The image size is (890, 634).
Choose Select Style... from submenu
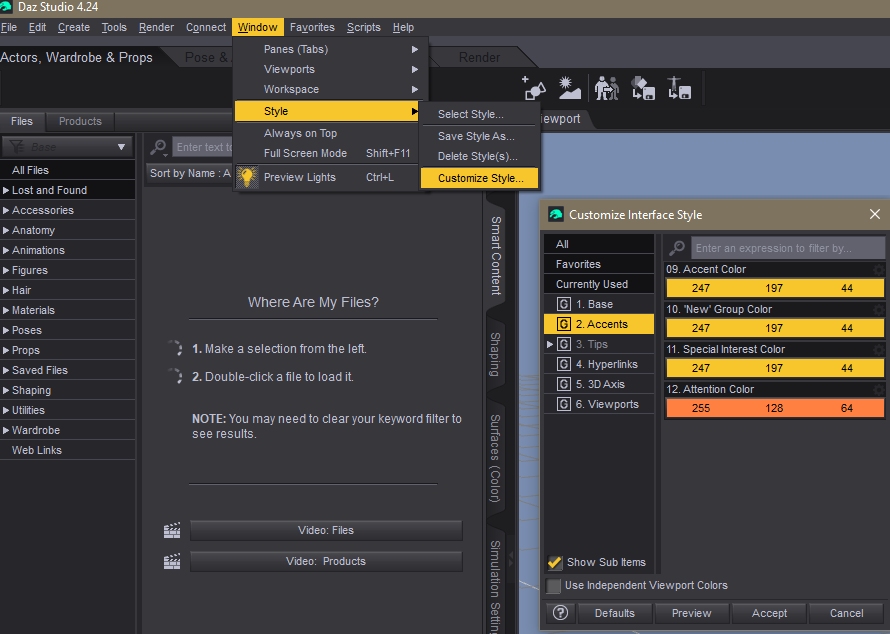point(478,114)
